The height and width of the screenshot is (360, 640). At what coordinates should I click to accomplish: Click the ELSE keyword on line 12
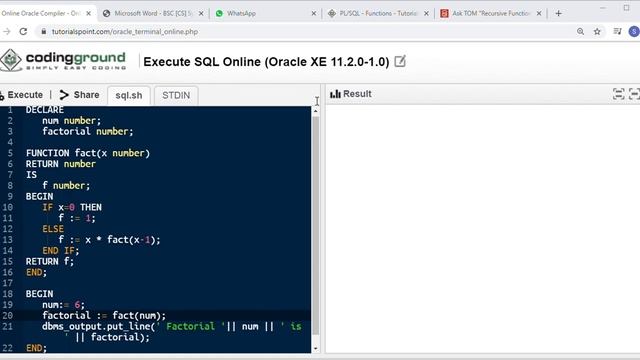[53, 229]
